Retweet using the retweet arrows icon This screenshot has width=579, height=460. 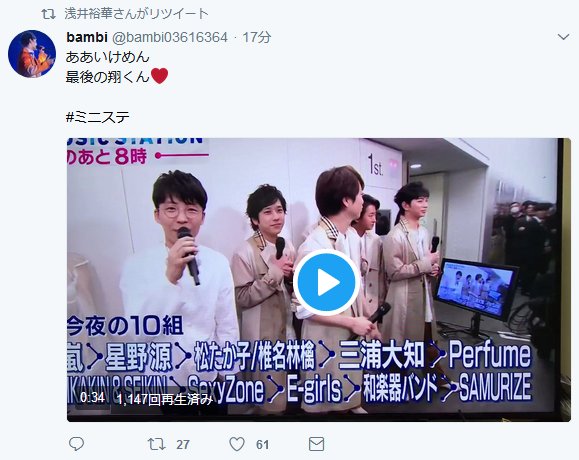(x=157, y=444)
